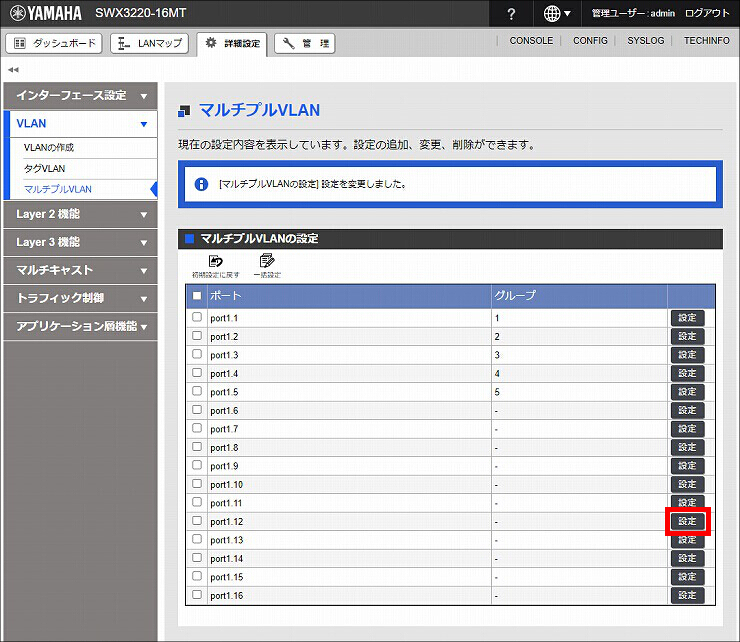
Task: Click 設定 button for port1.2
Action: 687,336
